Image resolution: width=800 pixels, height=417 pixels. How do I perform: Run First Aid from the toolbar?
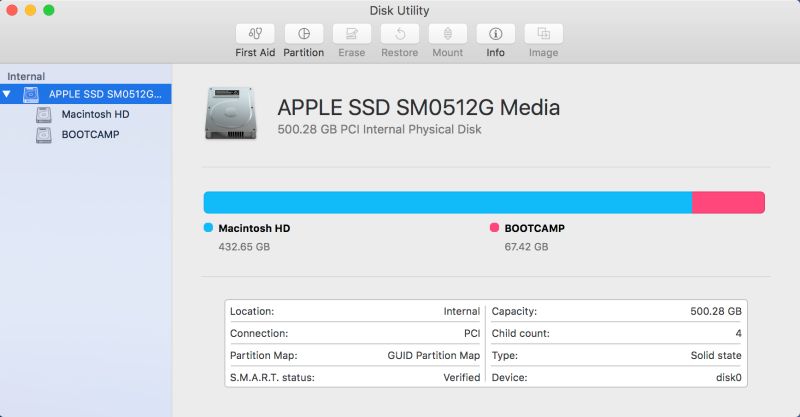click(x=255, y=34)
